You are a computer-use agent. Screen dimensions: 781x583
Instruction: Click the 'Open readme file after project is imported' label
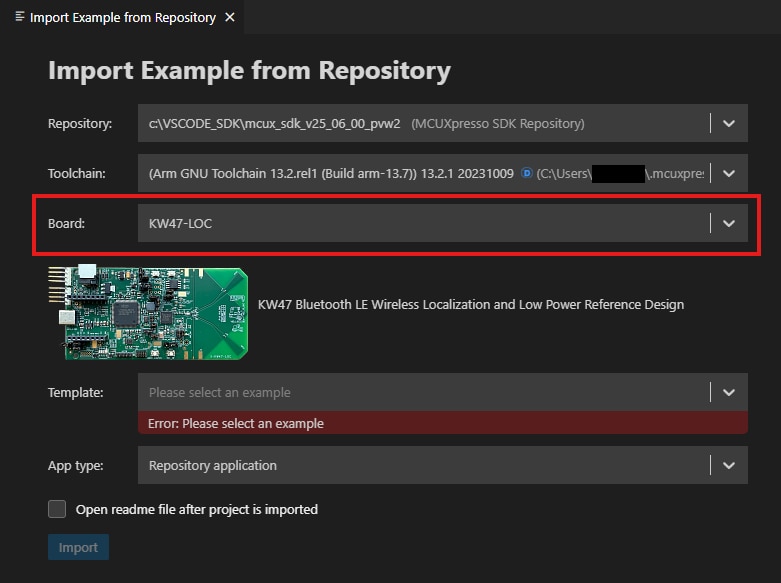click(197, 509)
